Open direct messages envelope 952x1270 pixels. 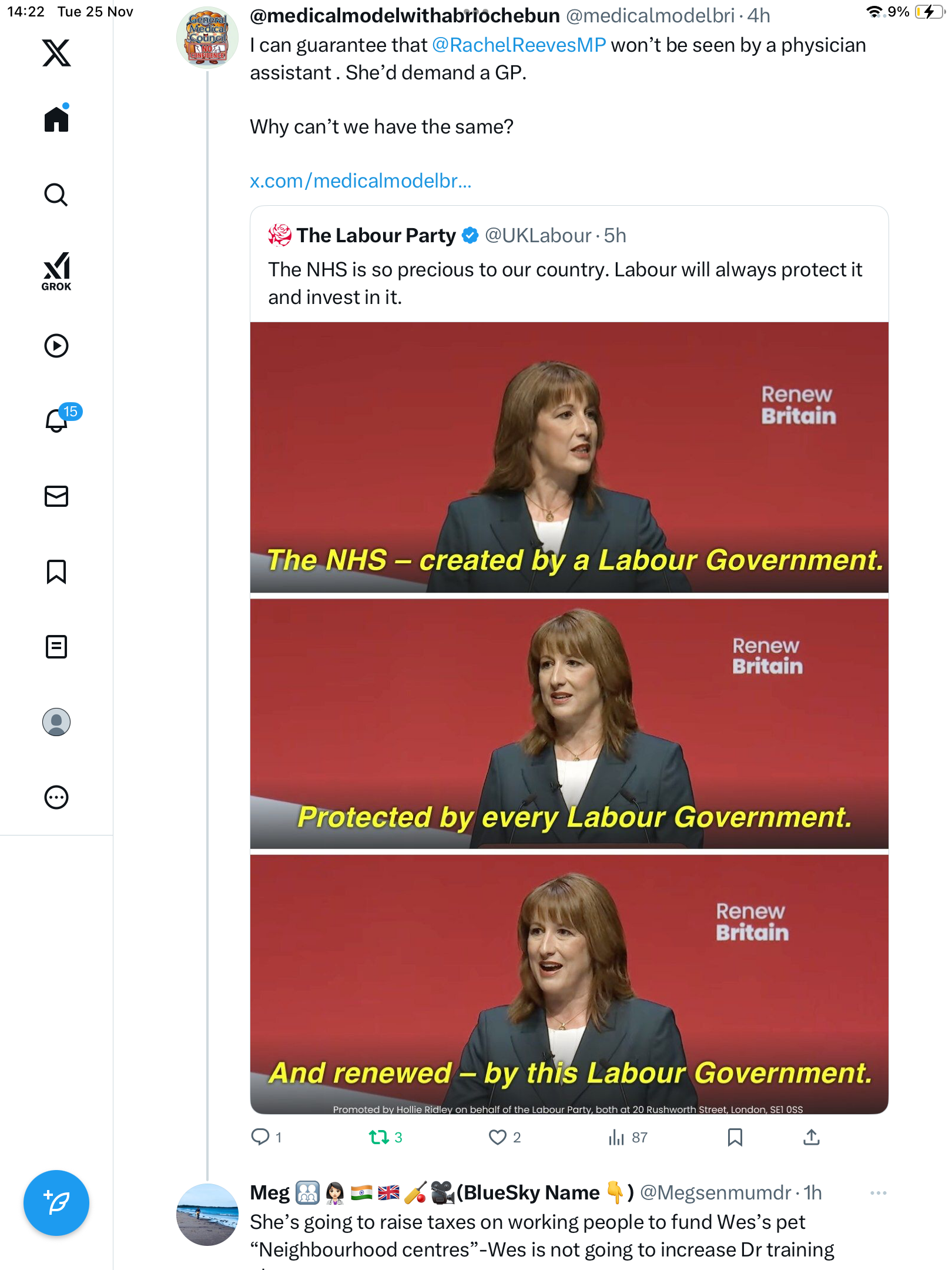(x=56, y=496)
